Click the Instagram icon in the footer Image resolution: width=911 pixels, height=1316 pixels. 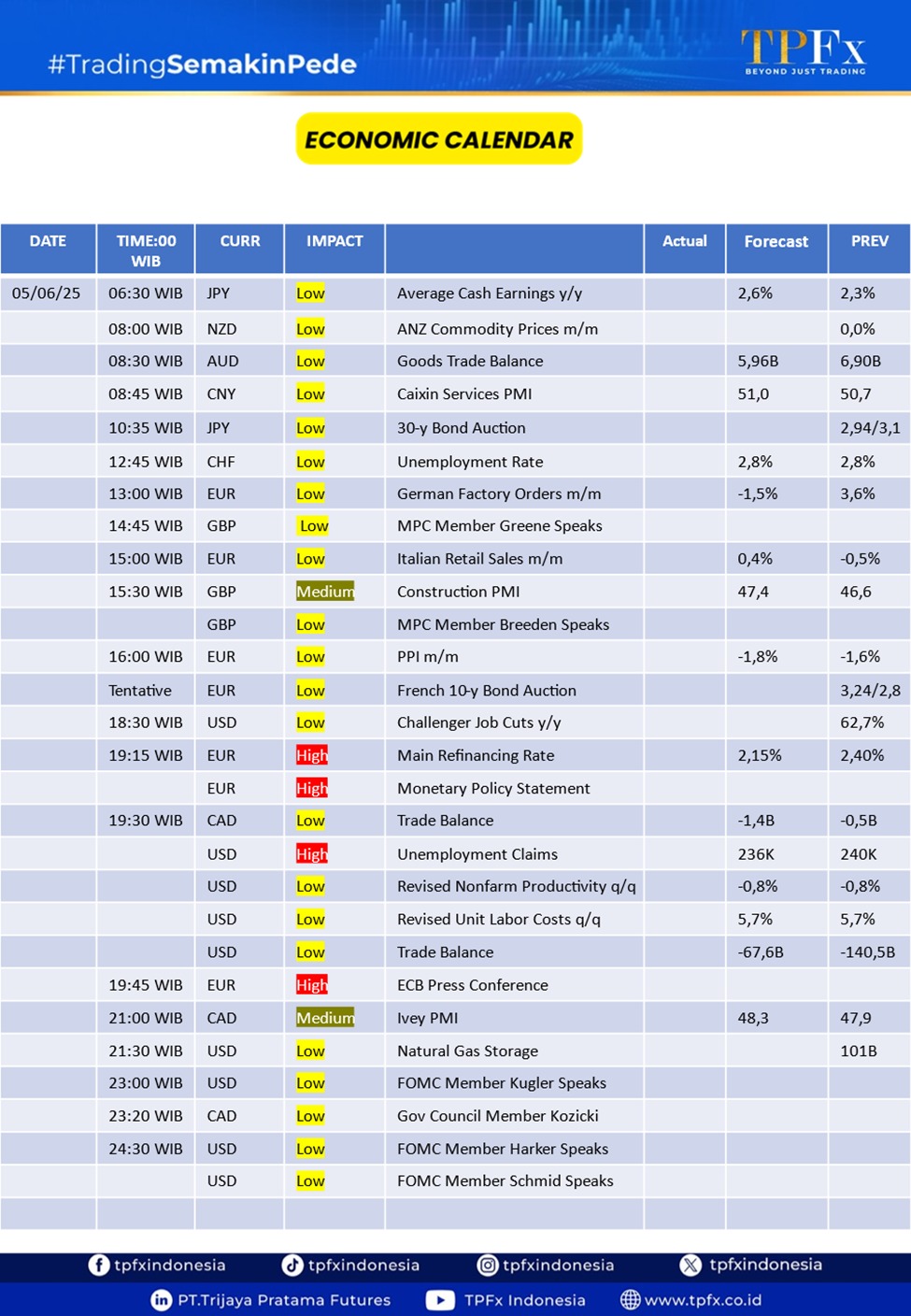pyautogui.click(x=488, y=1265)
